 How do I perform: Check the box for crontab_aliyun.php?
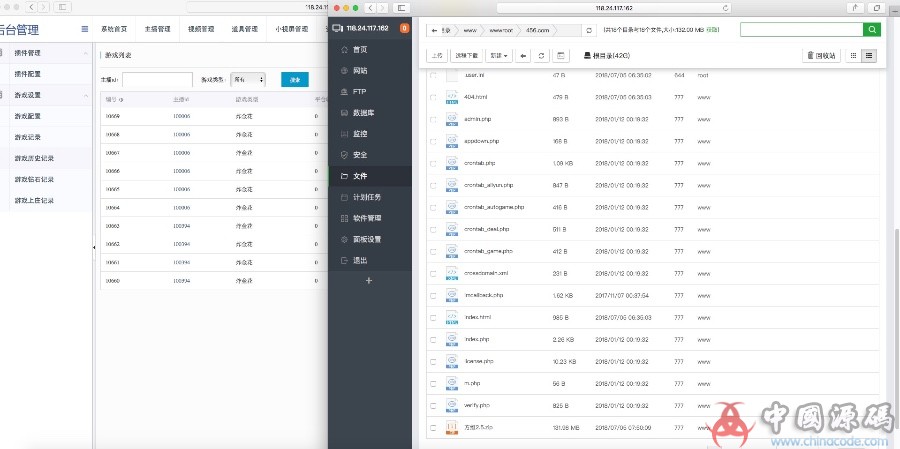pyautogui.click(x=433, y=185)
